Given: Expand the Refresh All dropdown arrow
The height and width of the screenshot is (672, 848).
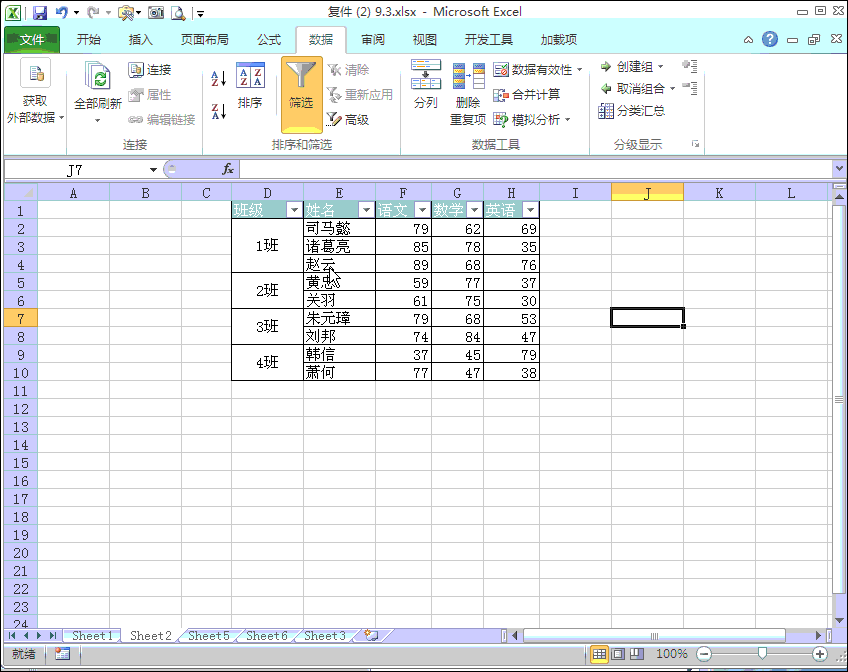Looking at the screenshot, I should pyautogui.click(x=97, y=121).
